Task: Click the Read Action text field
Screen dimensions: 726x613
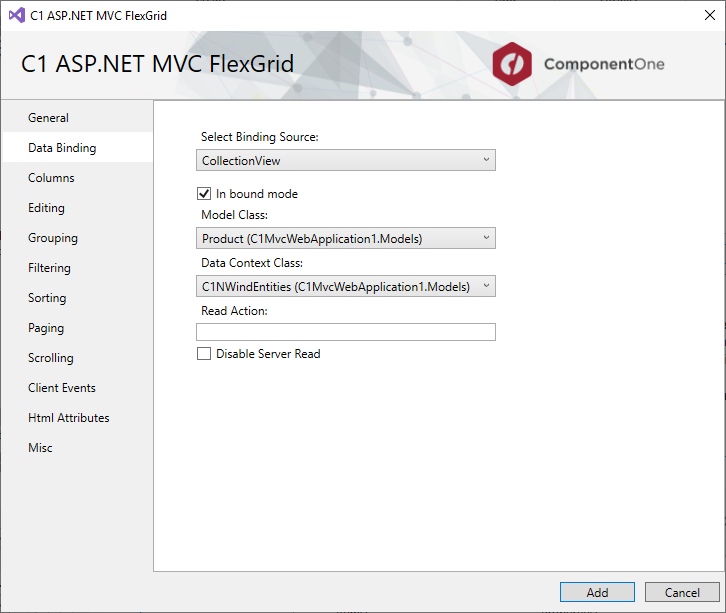Action: 345,332
